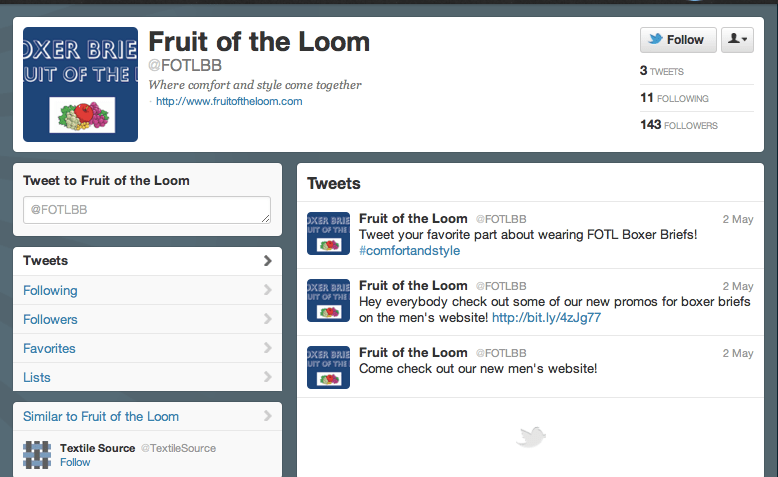This screenshot has width=778, height=477.
Task: Click the Twitter bird icon below tweets
Action: pyautogui.click(x=530, y=436)
